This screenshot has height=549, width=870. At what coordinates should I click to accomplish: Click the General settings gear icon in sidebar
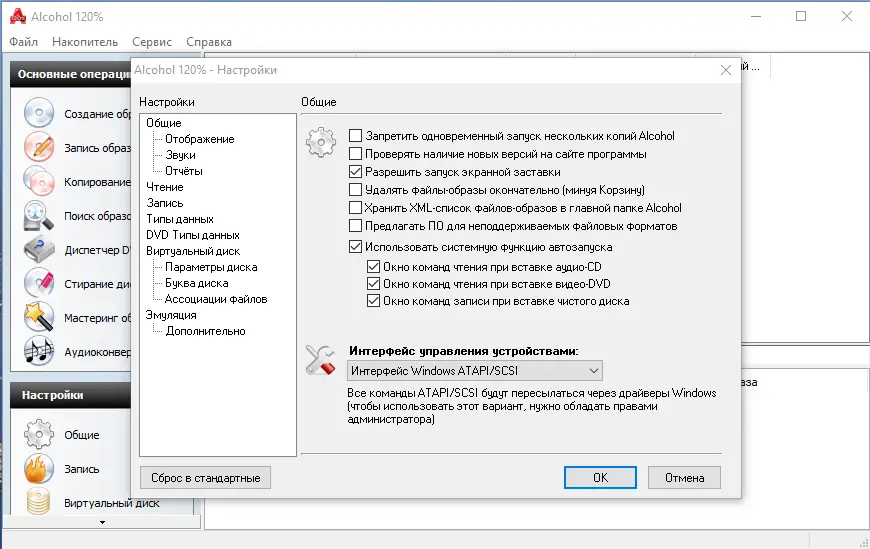[39, 434]
